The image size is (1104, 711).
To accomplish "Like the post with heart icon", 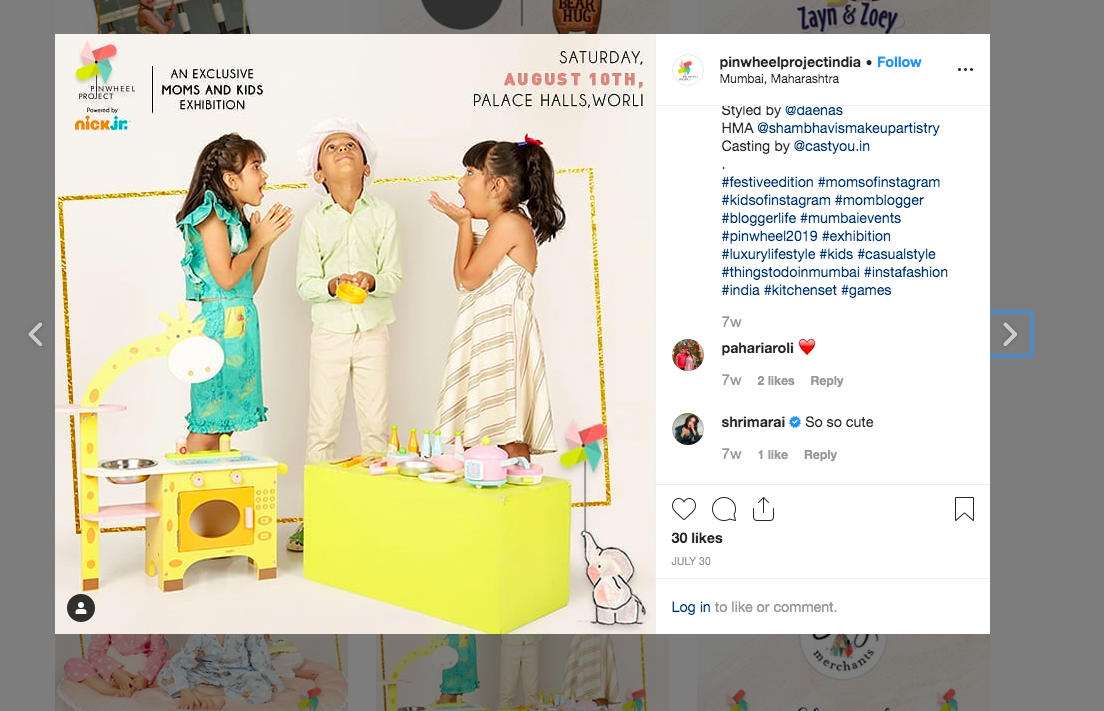I will pos(684,509).
